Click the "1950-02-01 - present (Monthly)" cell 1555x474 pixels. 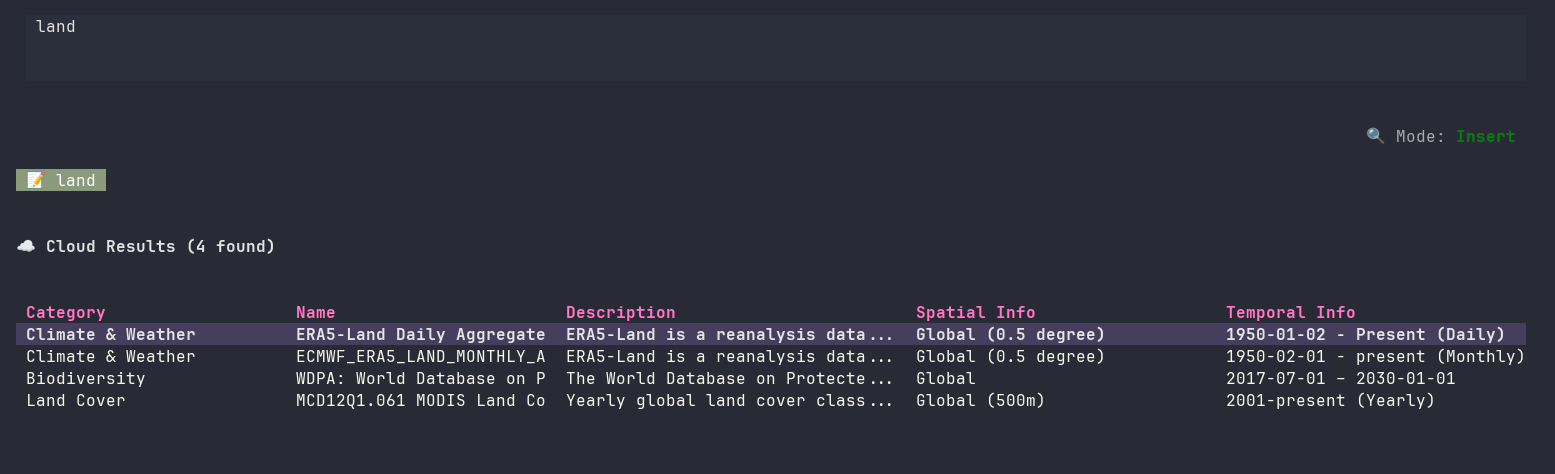point(1375,356)
